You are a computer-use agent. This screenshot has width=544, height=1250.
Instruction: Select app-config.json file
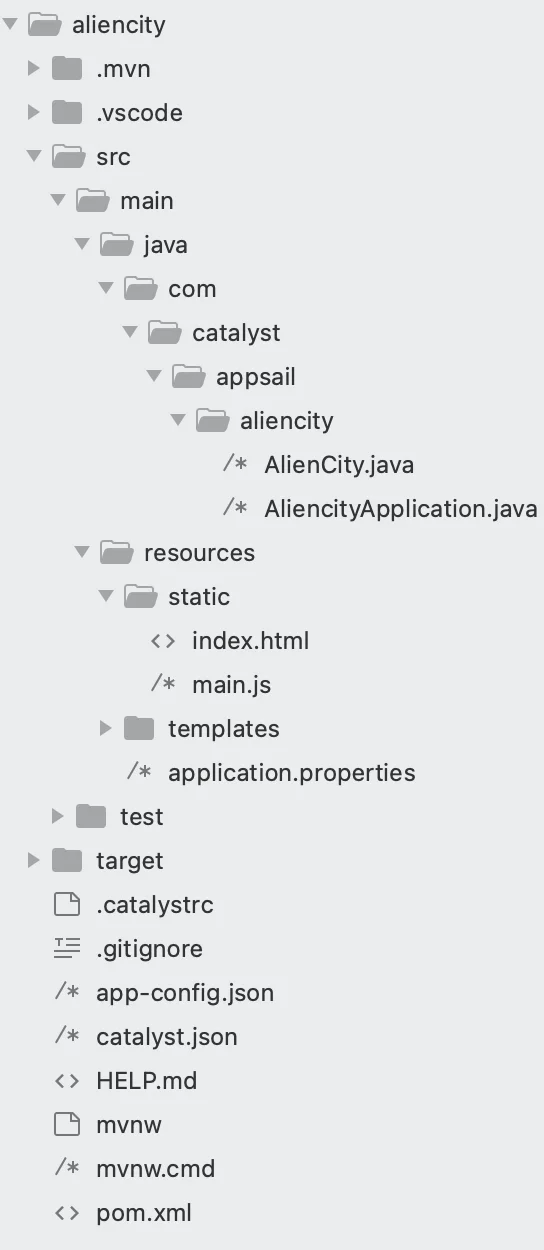point(185,993)
